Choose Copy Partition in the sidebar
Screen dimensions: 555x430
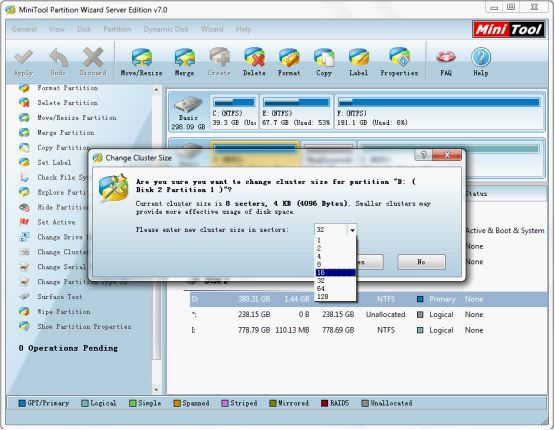click(64, 148)
